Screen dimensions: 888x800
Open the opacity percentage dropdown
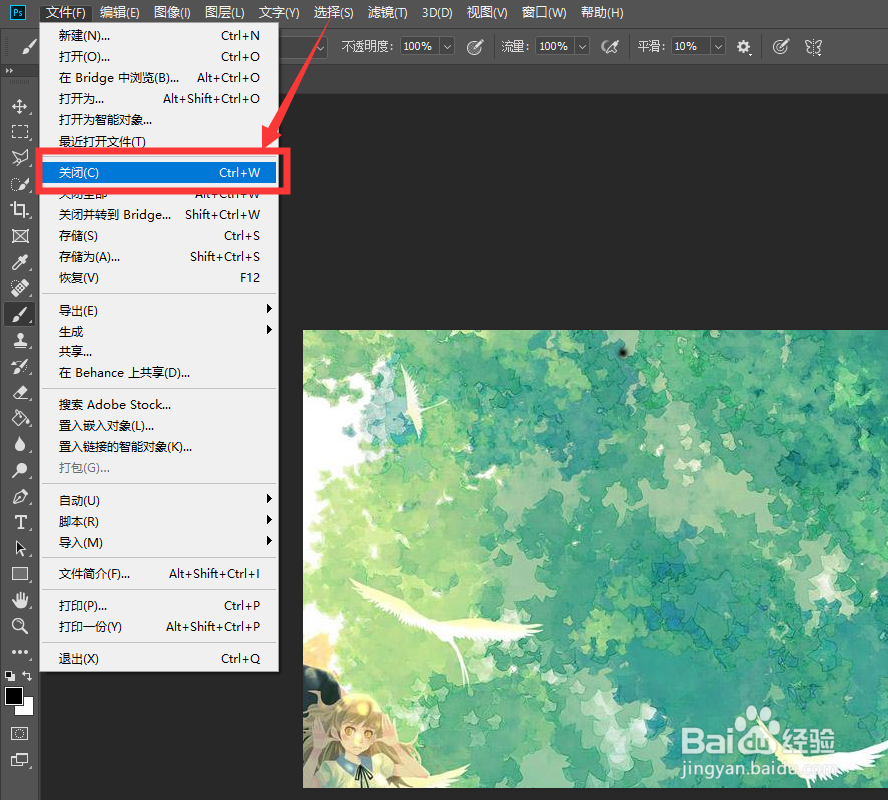click(x=447, y=46)
